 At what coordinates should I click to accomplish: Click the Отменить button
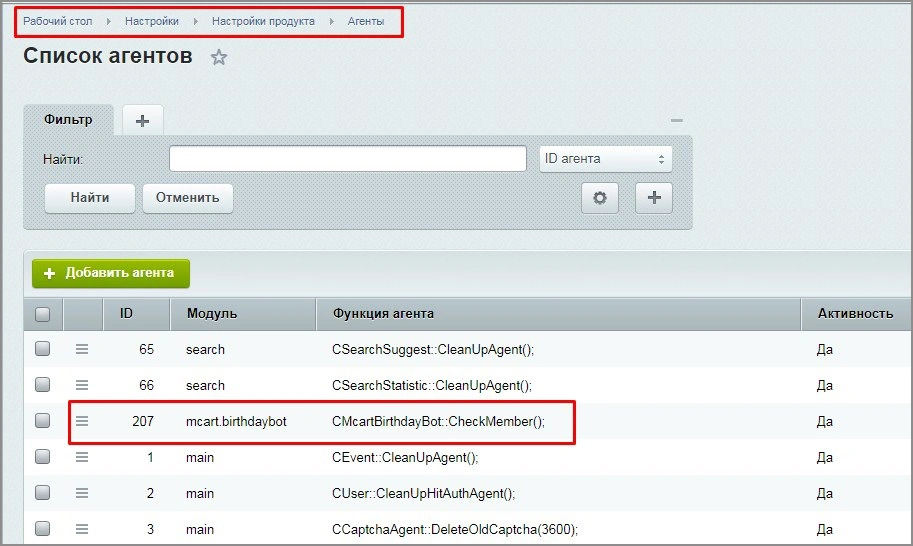pyautogui.click(x=187, y=198)
